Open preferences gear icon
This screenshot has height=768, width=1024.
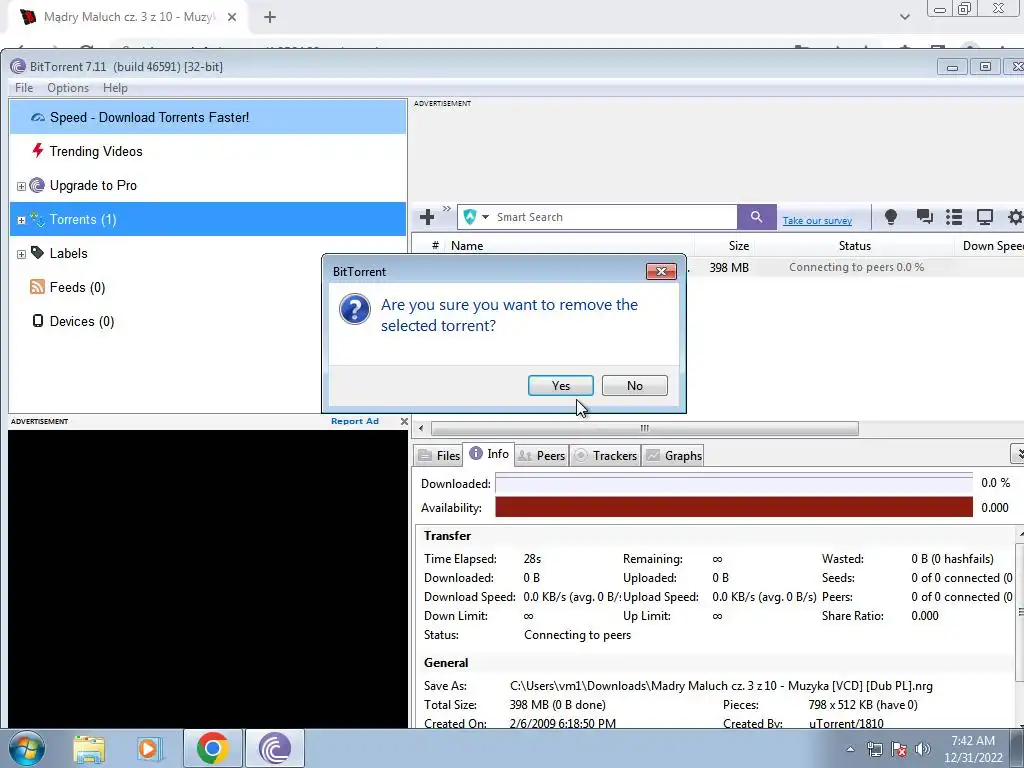1015,217
